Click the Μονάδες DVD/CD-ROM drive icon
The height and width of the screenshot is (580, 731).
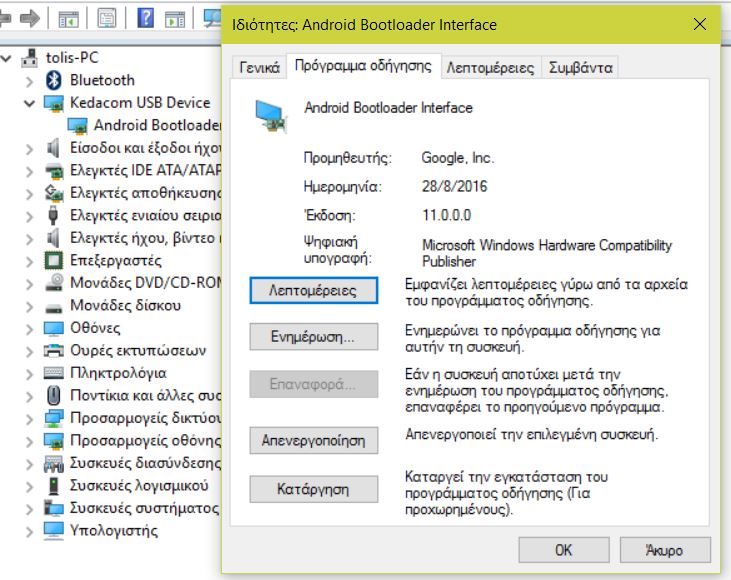(54, 283)
